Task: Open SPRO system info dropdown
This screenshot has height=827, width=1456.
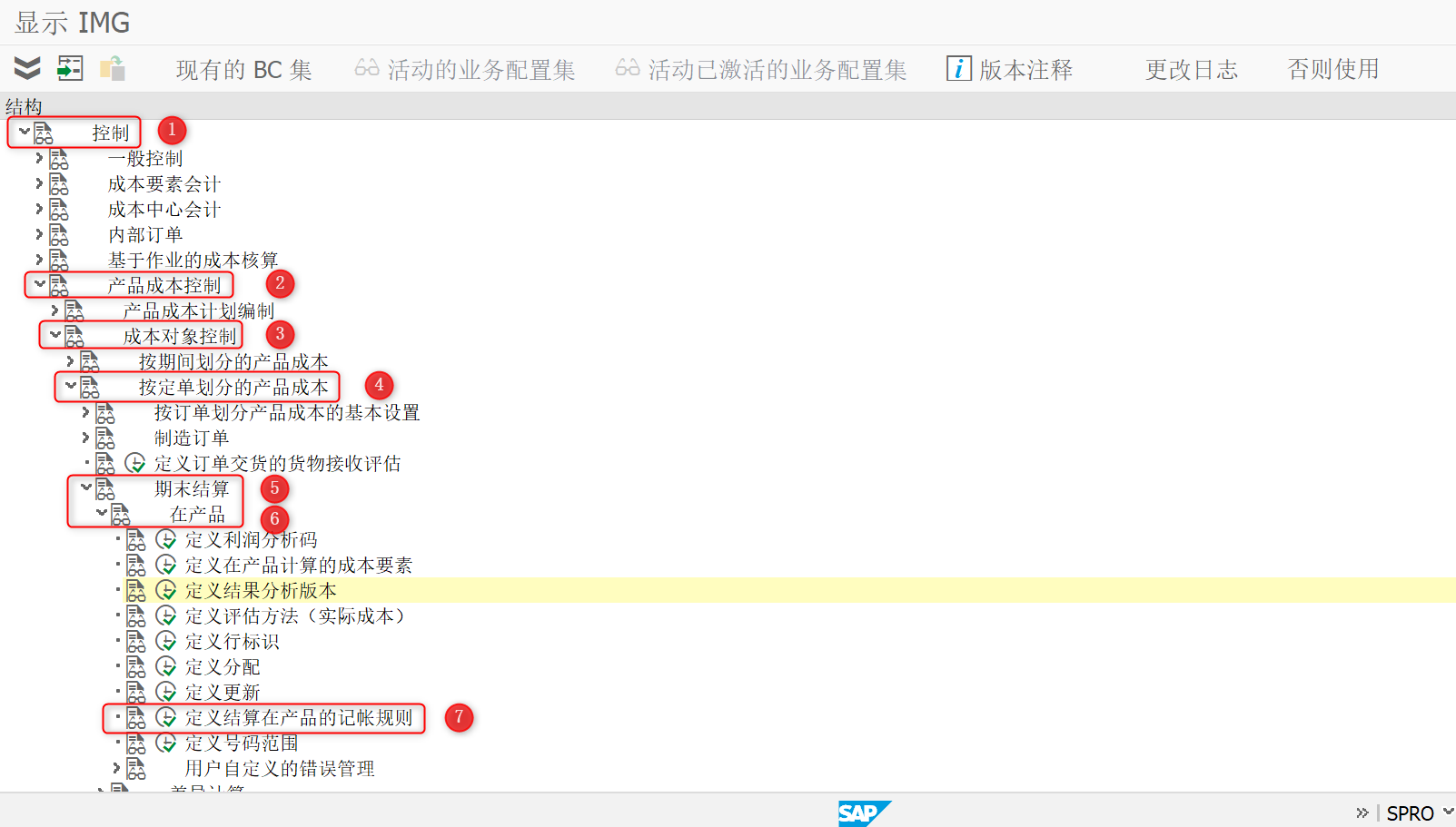Action: [1448, 812]
